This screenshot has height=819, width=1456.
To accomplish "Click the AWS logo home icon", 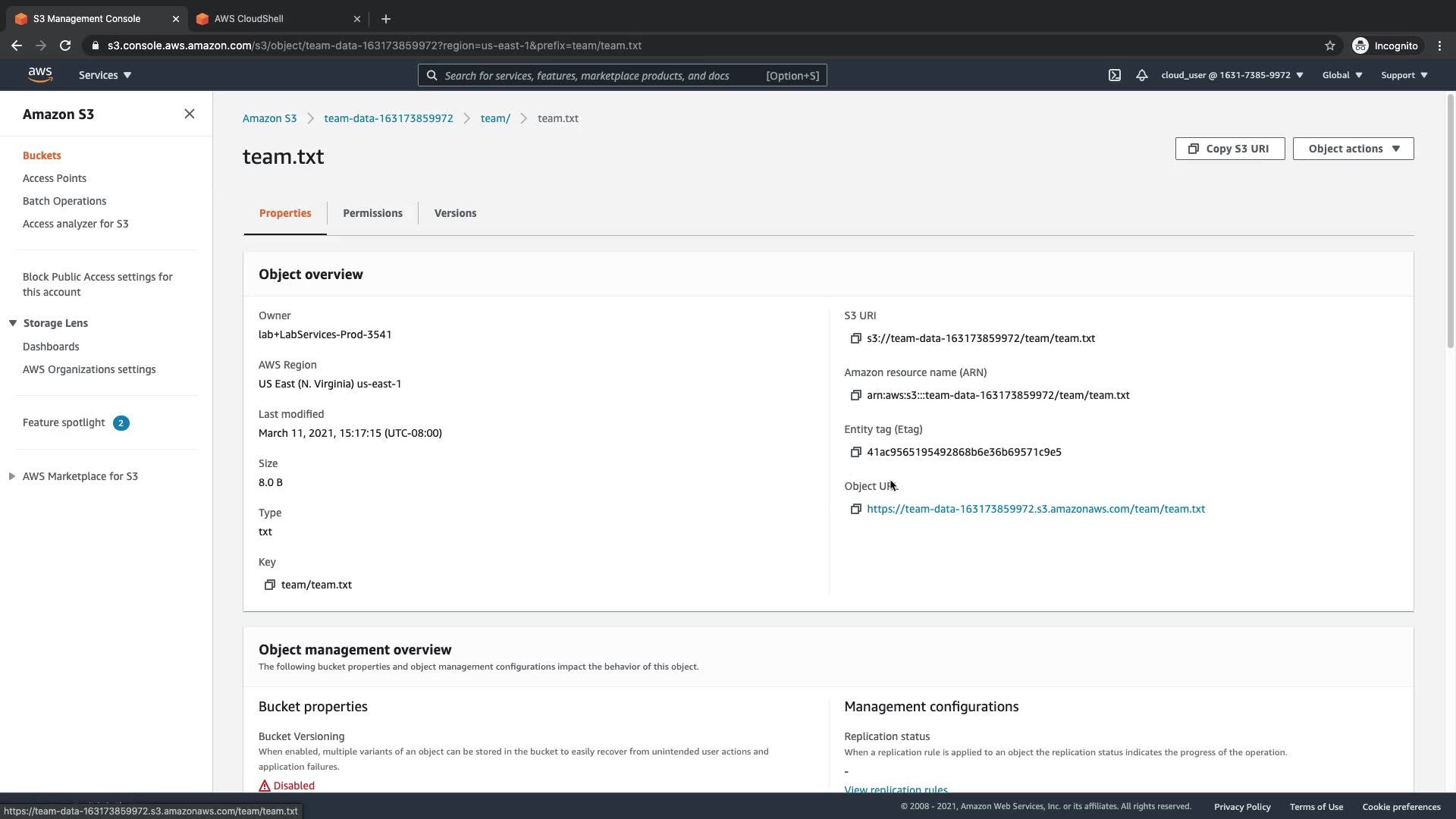I will pos(40,74).
